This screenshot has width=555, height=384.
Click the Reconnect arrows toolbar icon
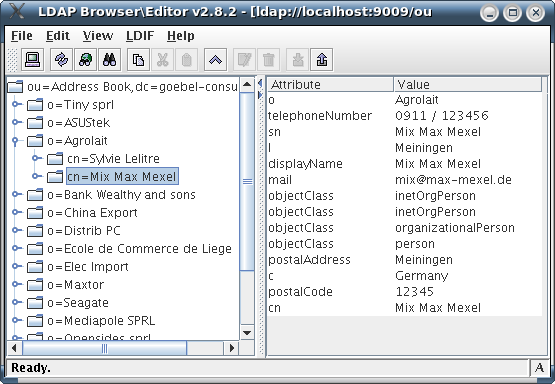(x=61, y=59)
